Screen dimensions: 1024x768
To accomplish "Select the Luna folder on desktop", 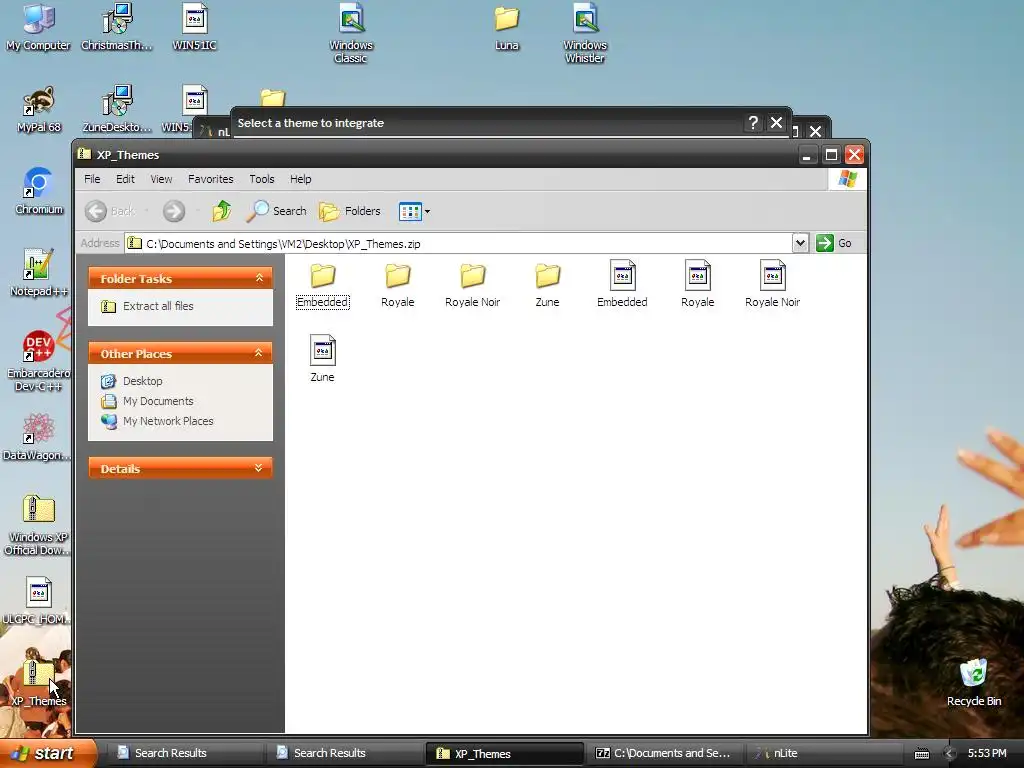I will pyautogui.click(x=507, y=27).
